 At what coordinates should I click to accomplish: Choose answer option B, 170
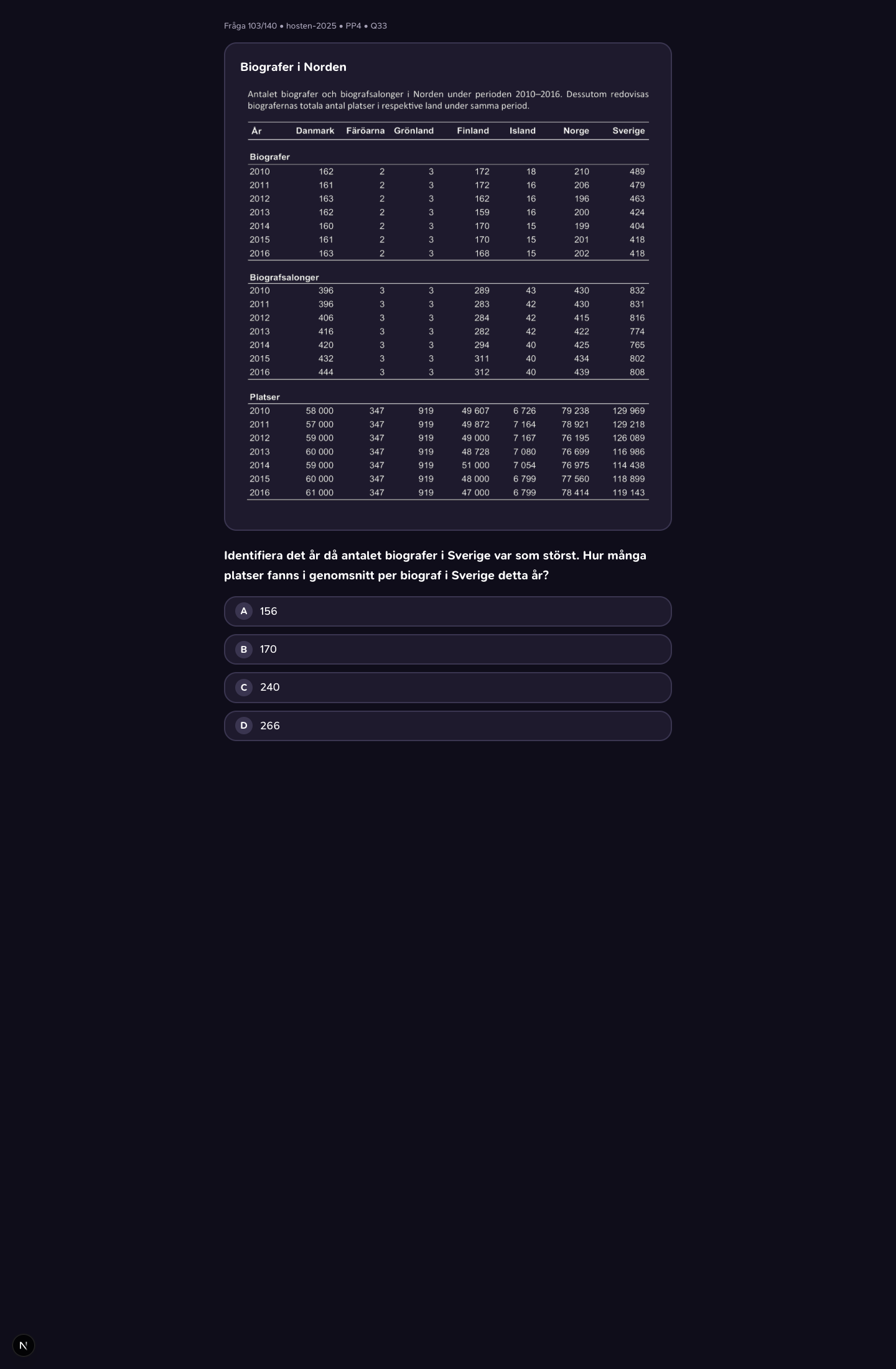click(447, 649)
